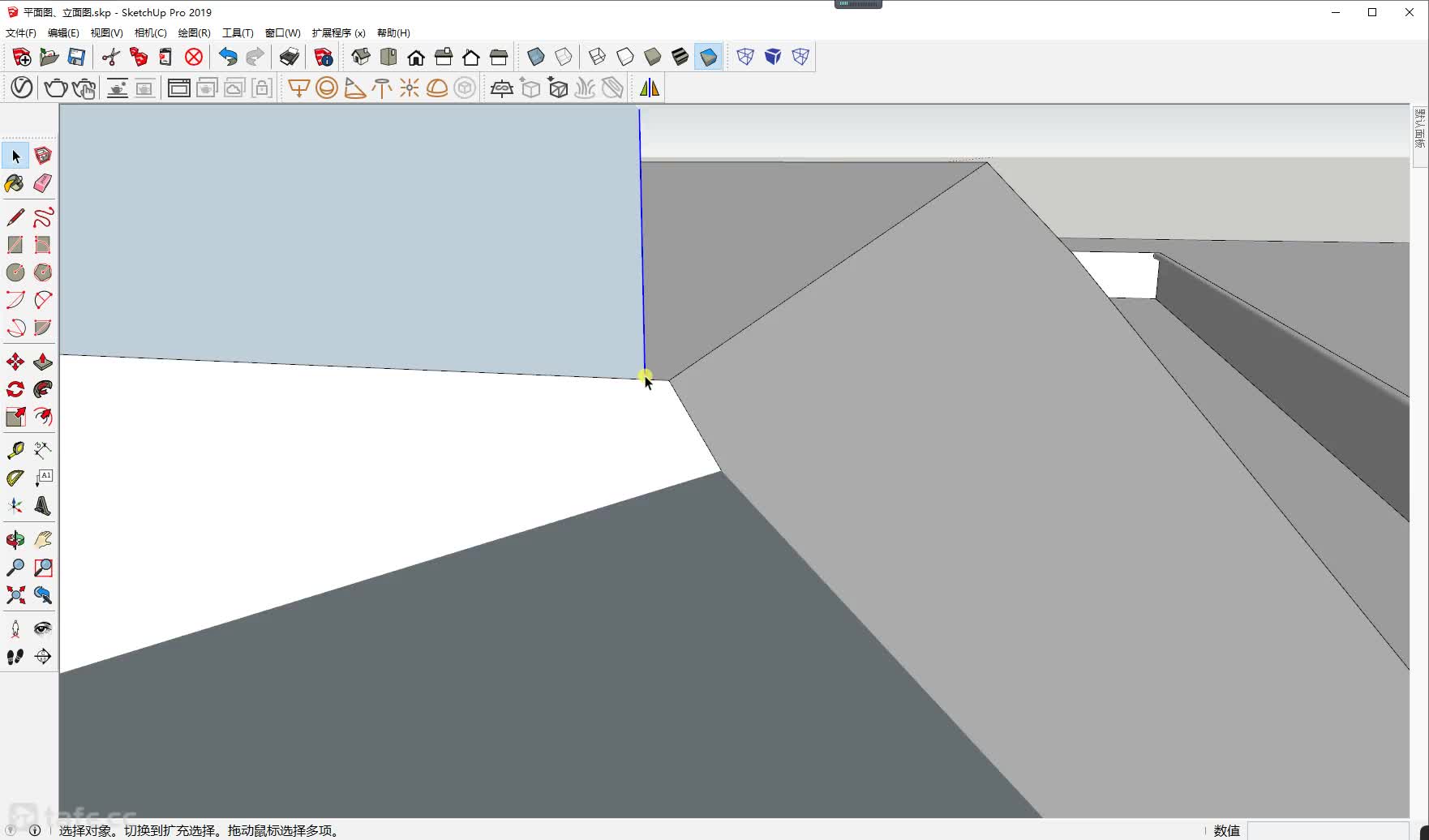Save the model with floppy disk icon
The height and width of the screenshot is (840, 1429).
(77, 57)
